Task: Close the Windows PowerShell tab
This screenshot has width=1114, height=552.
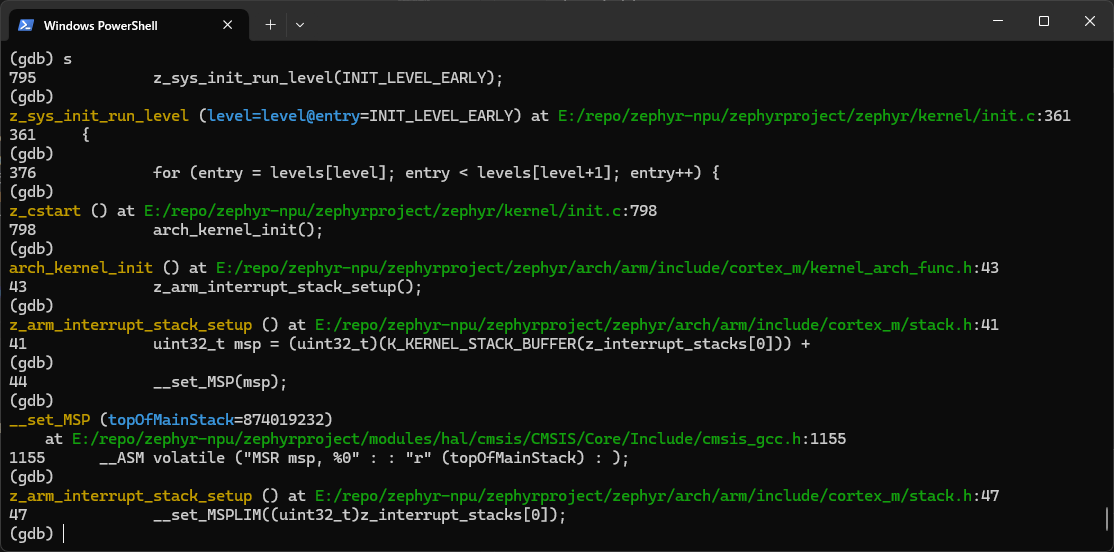Action: 227,25
